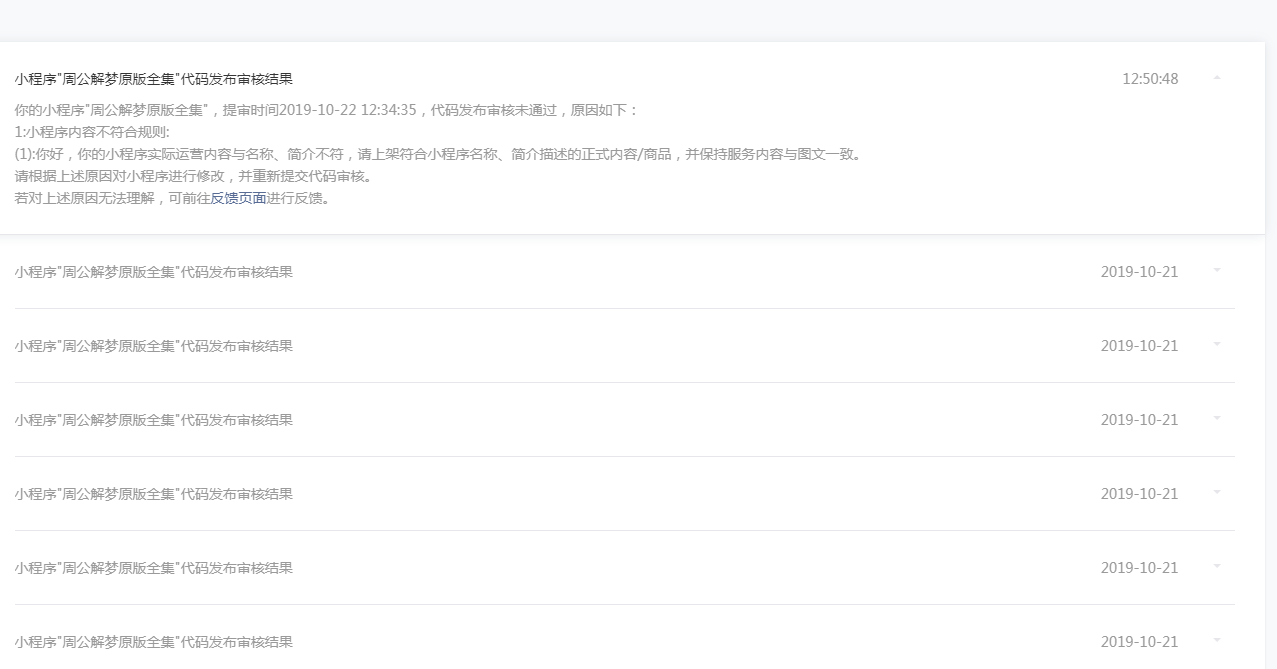1277x669 pixels.
Task: Click the black notification title 小程序"周公解梦原版全集"代码发布审核结果
Action: [153, 79]
